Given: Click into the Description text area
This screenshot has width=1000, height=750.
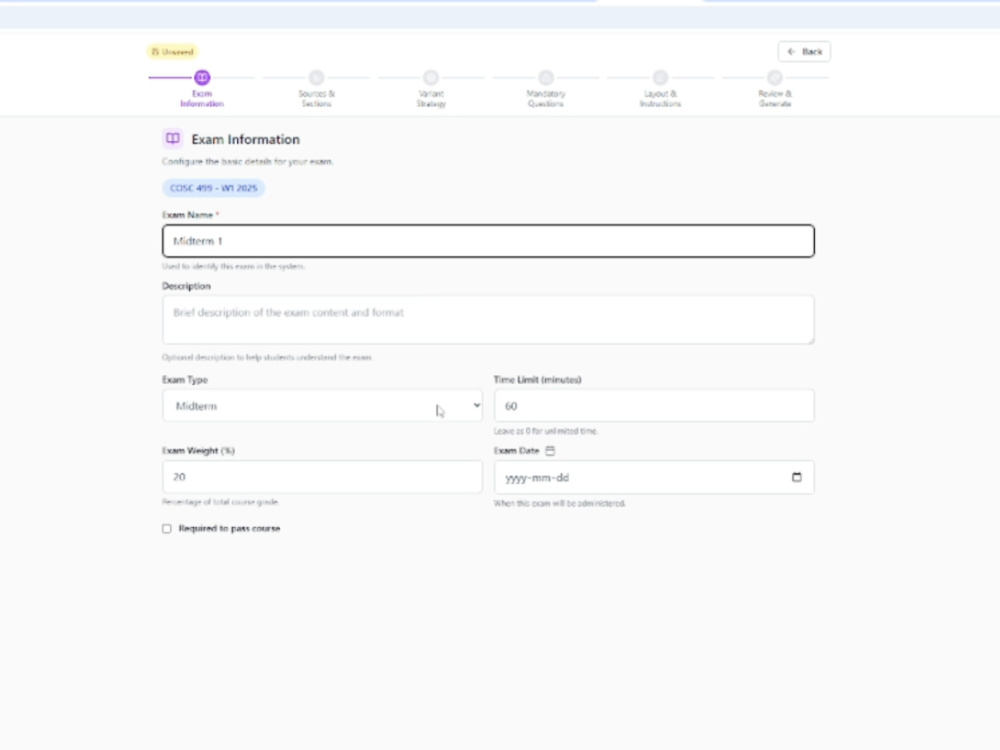Looking at the screenshot, I should tap(488, 320).
